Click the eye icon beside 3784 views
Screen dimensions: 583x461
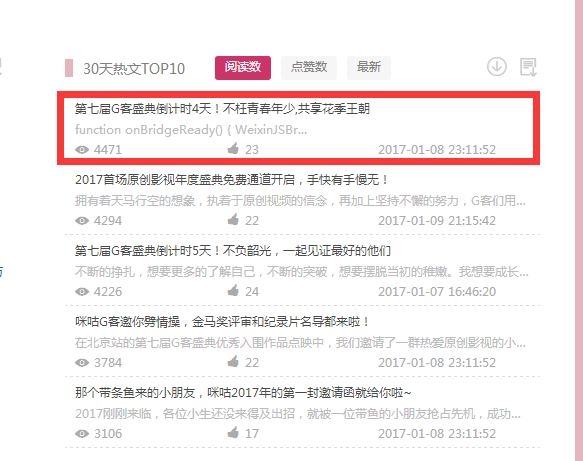click(x=82, y=363)
